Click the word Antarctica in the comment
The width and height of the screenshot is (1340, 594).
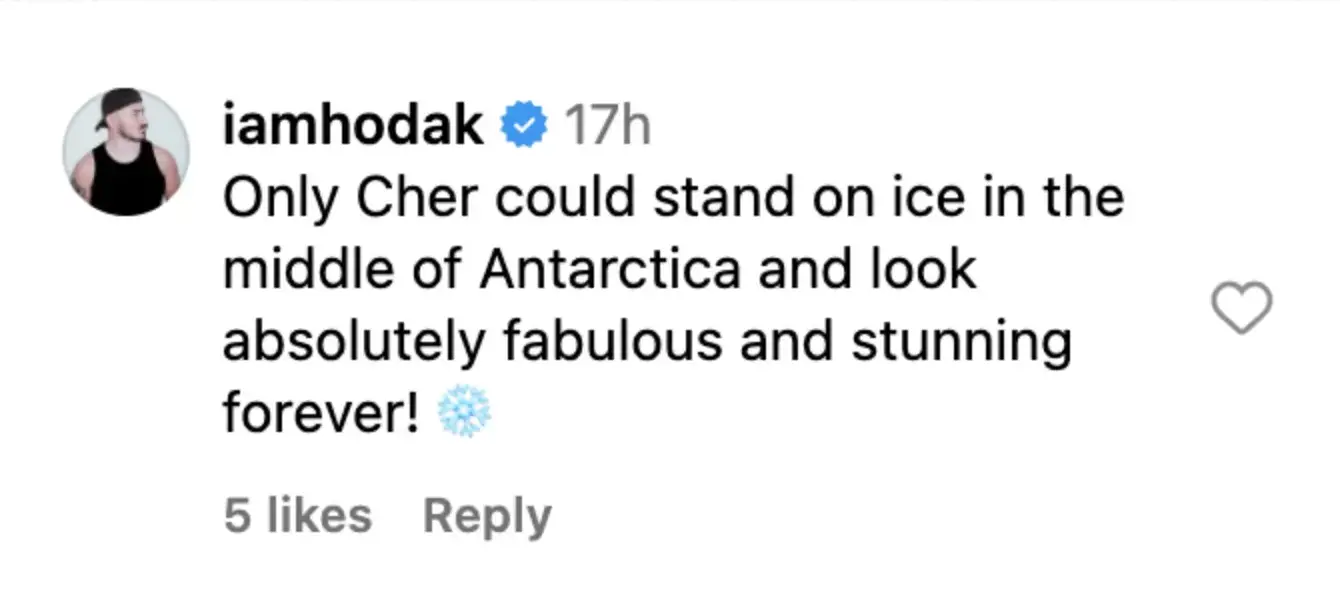point(610,270)
